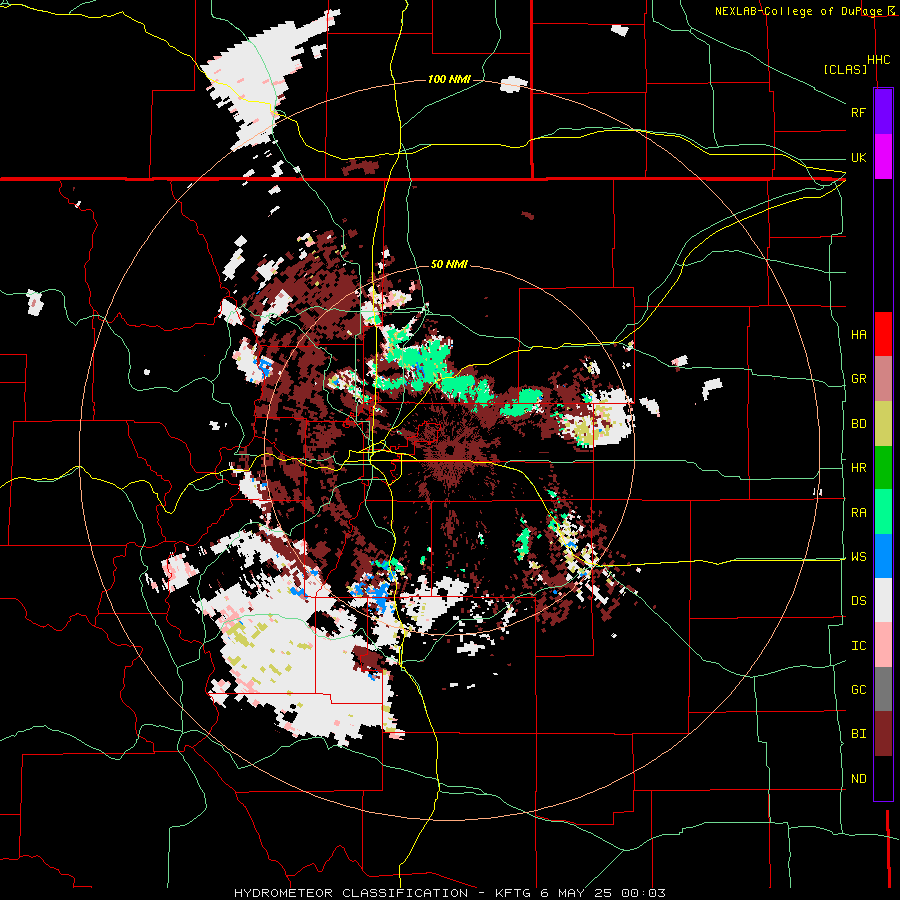
Task: Click the DS legend label
Action: pos(858,601)
